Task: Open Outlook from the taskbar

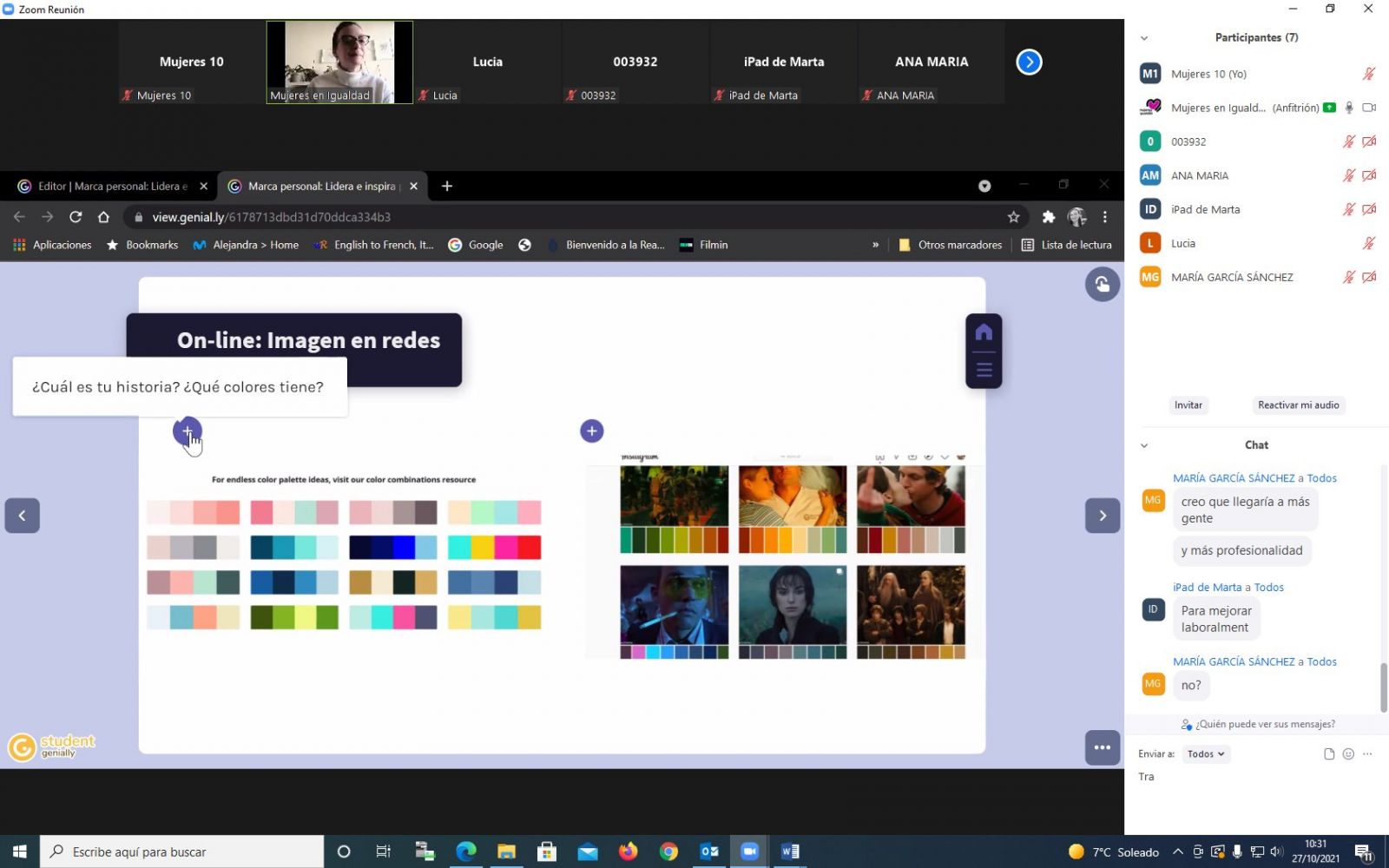Action: click(x=709, y=852)
